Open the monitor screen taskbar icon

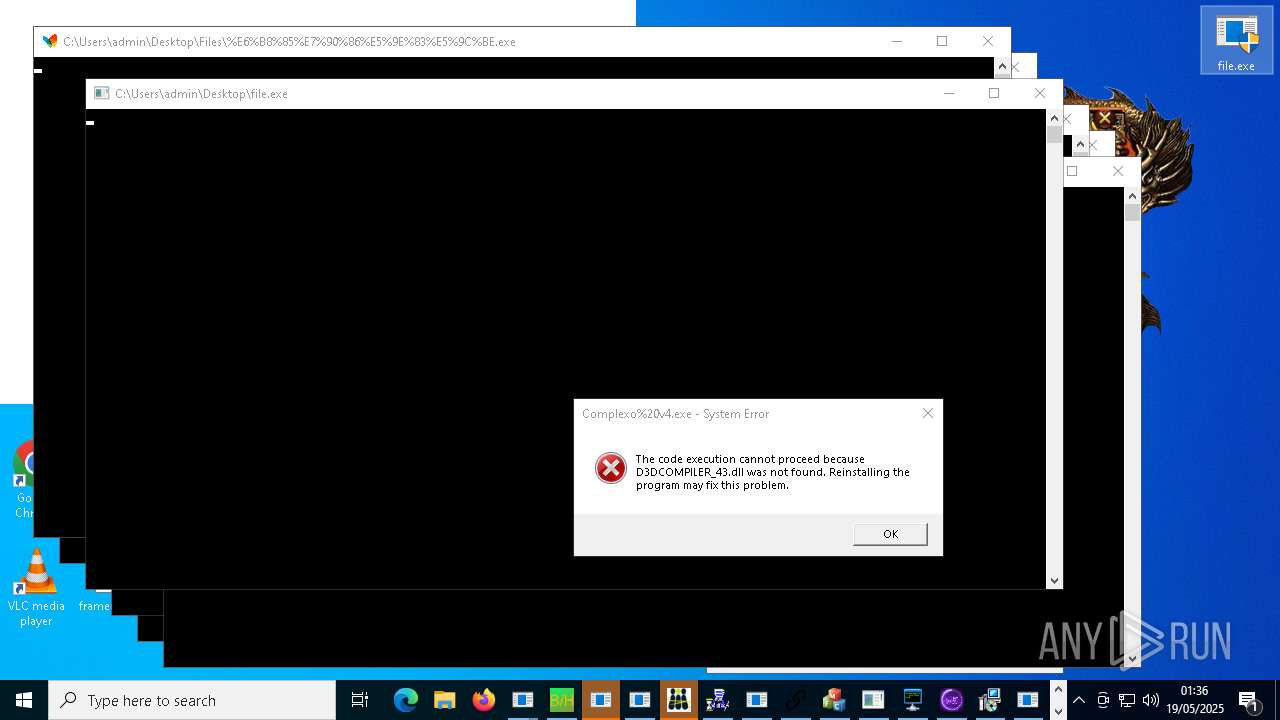[x=912, y=700]
